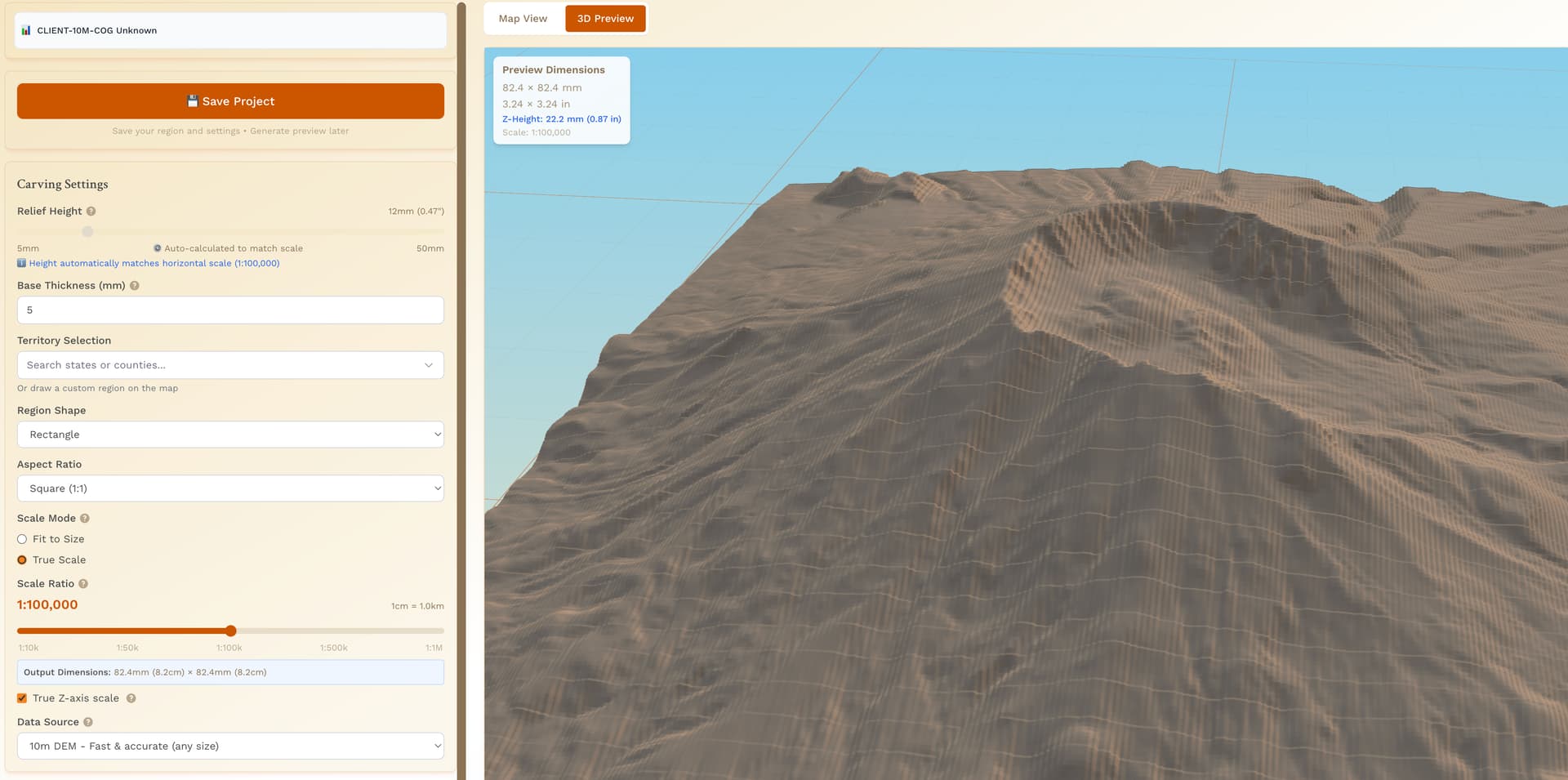This screenshot has height=780, width=1568.
Task: Click the help icon beside Base Thickness
Action: pos(135,286)
